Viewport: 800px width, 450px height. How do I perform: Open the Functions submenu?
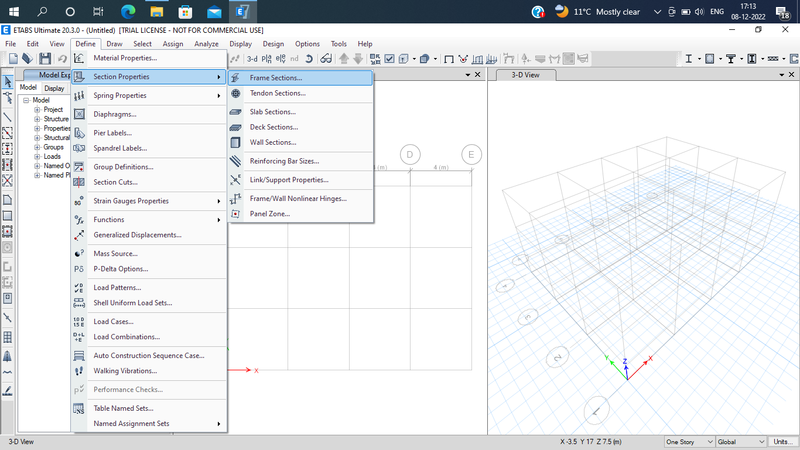click(x=149, y=219)
